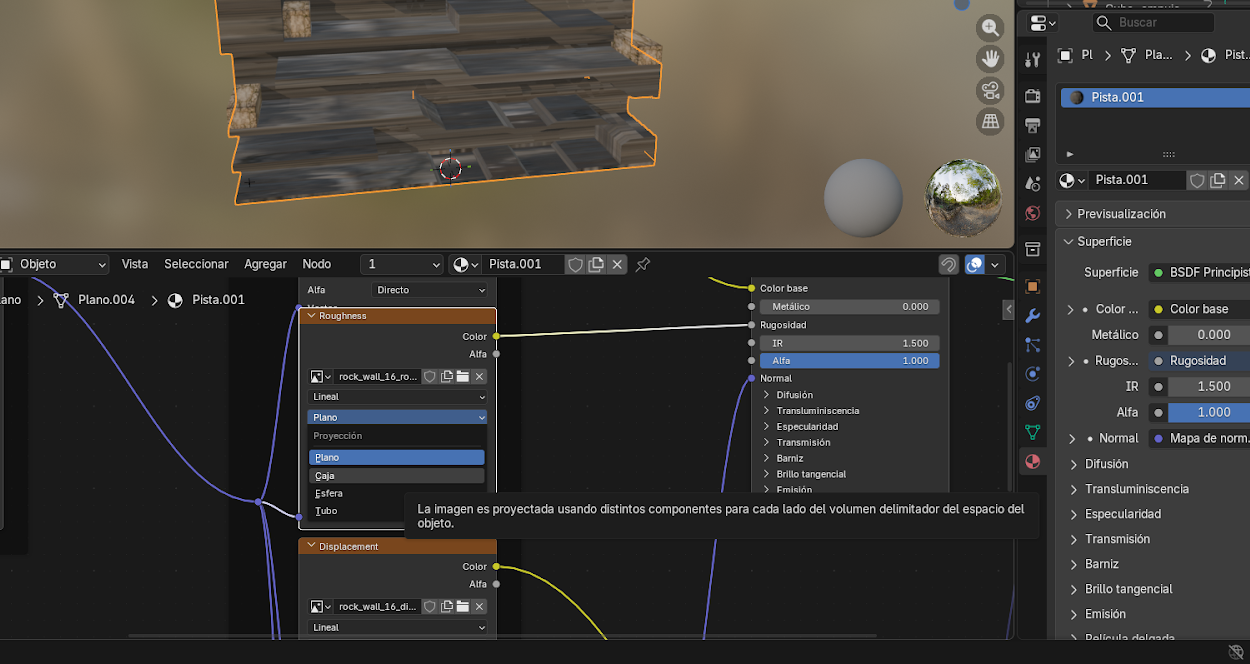This screenshot has width=1250, height=664.
Task: Click the BSDF Principista surface button
Action: pyautogui.click(x=1200, y=272)
